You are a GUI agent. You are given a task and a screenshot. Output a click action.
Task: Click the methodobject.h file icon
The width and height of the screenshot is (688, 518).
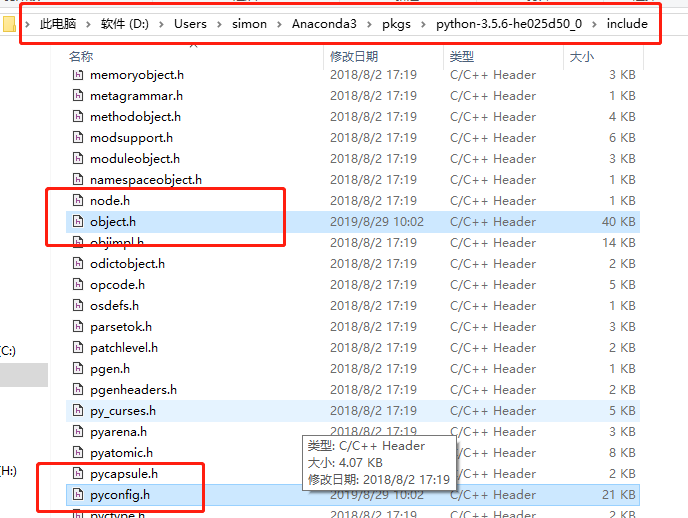pyautogui.click(x=78, y=117)
